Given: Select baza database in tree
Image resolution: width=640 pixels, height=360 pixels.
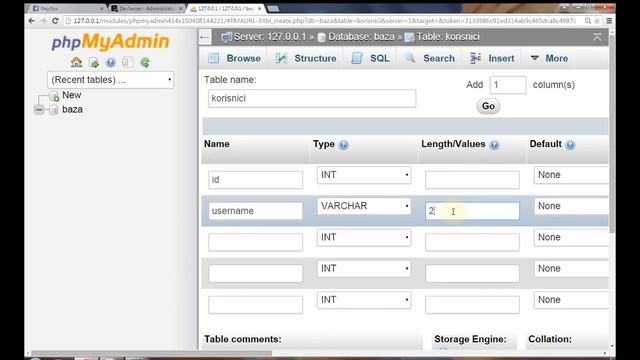Looking at the screenshot, I should pos(72,109).
